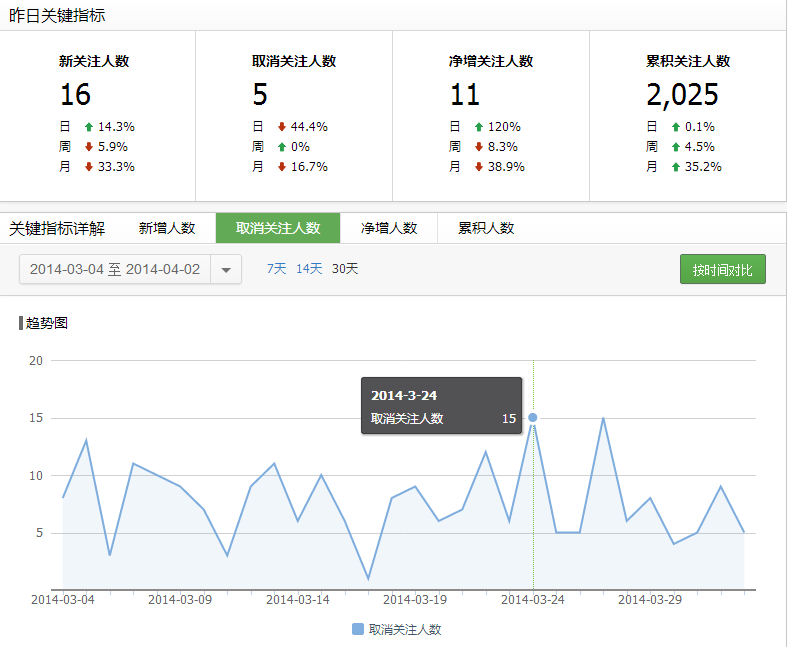Click the 取消关注人数 legend label
The width and height of the screenshot is (787, 647).
coord(405,629)
